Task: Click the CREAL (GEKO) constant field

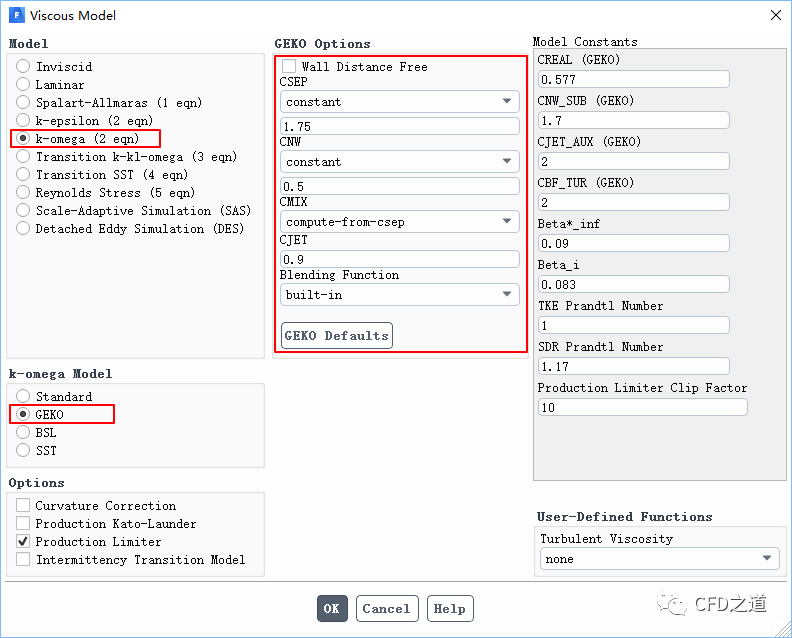Action: [x=633, y=79]
